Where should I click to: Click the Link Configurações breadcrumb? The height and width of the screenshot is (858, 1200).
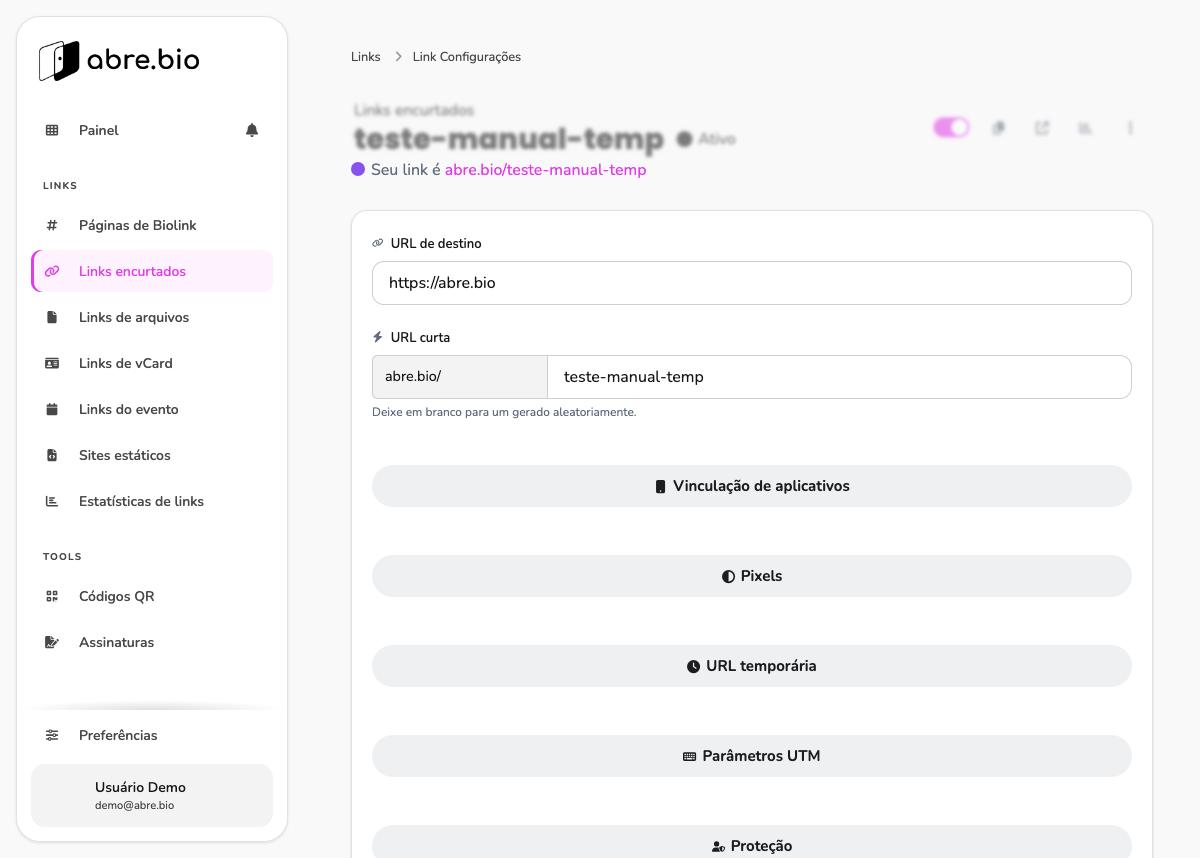coord(467,57)
